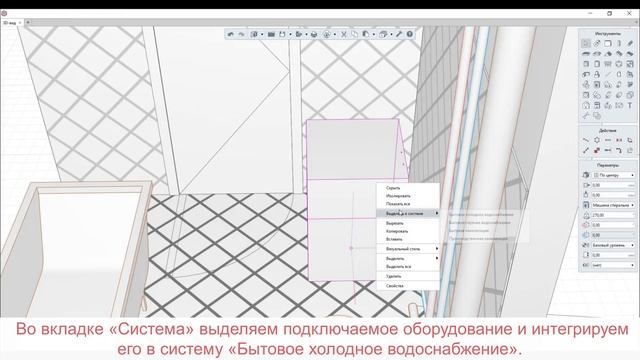Screen dimensions: 640x360
Task: Paste using the toolbar clipboard icon
Action: click(366, 34)
